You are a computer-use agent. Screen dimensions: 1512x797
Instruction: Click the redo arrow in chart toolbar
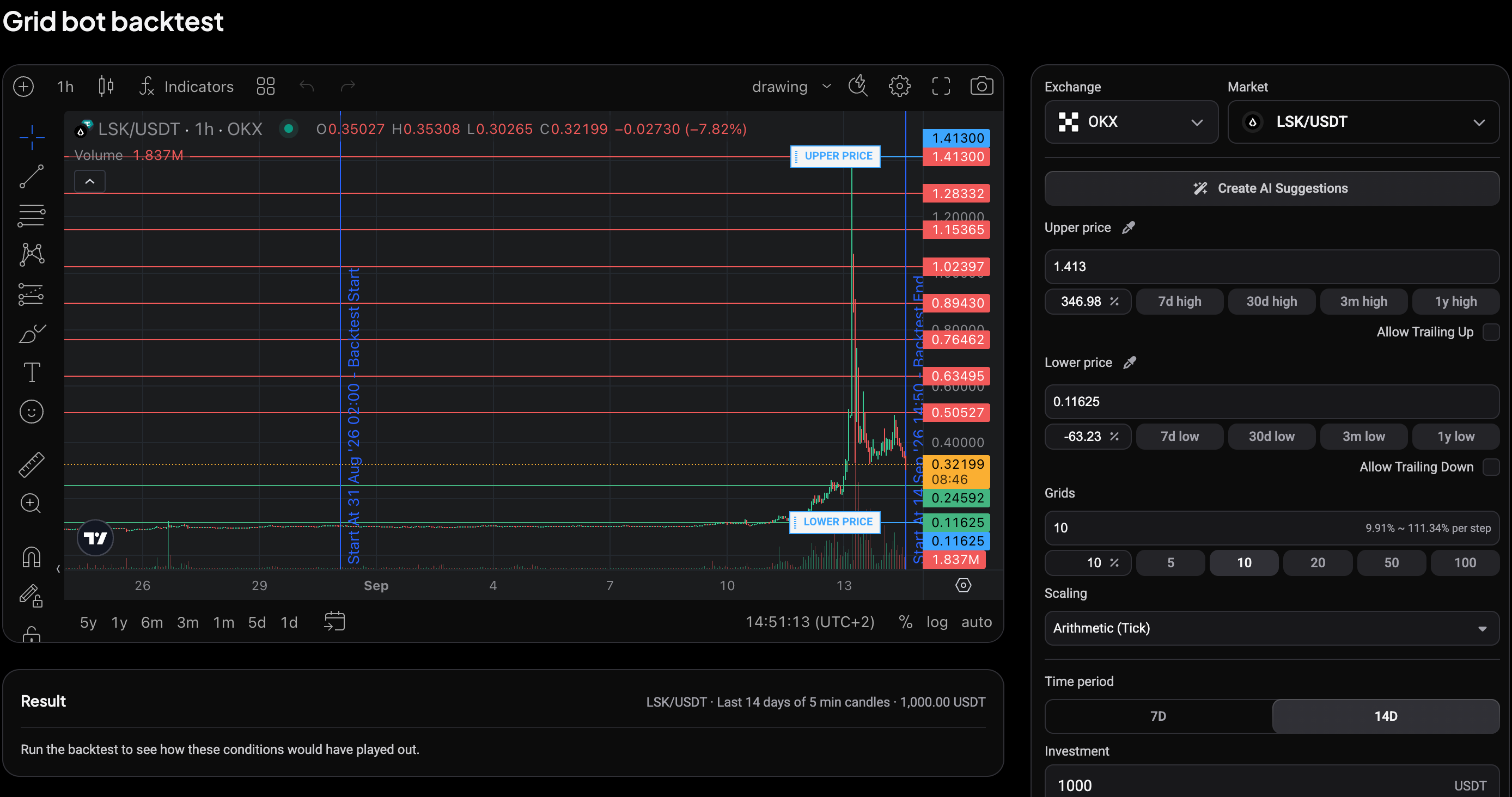348,87
